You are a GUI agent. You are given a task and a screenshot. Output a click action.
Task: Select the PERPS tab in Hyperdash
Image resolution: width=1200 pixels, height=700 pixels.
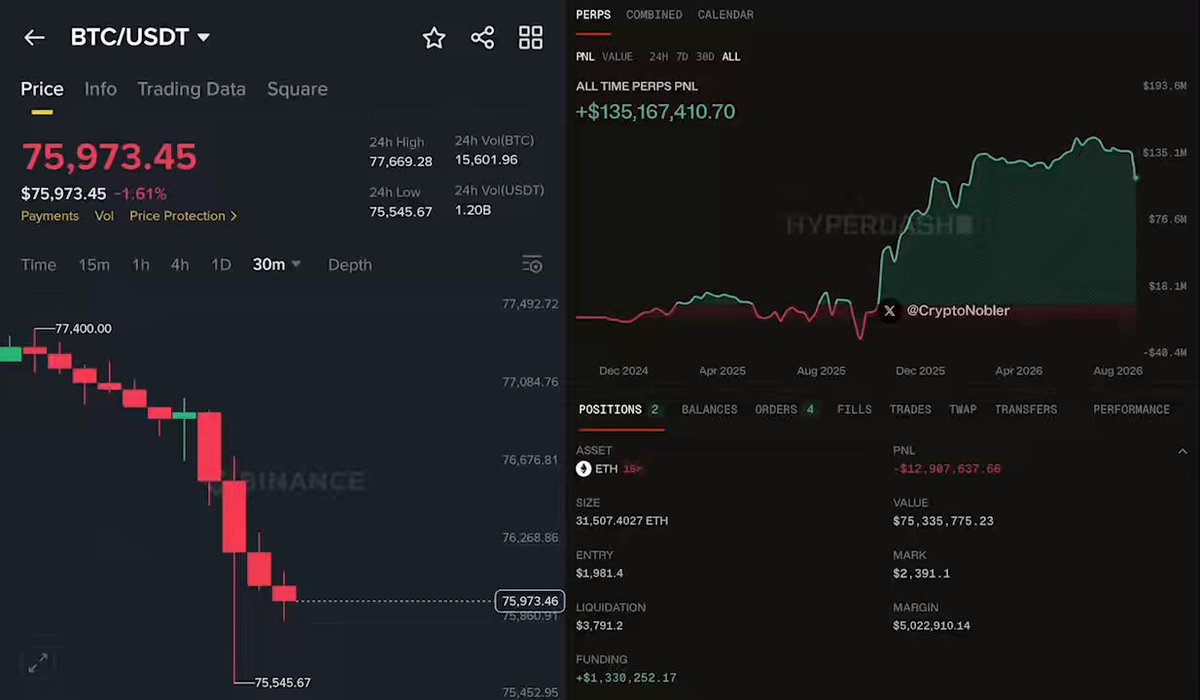pyautogui.click(x=593, y=15)
